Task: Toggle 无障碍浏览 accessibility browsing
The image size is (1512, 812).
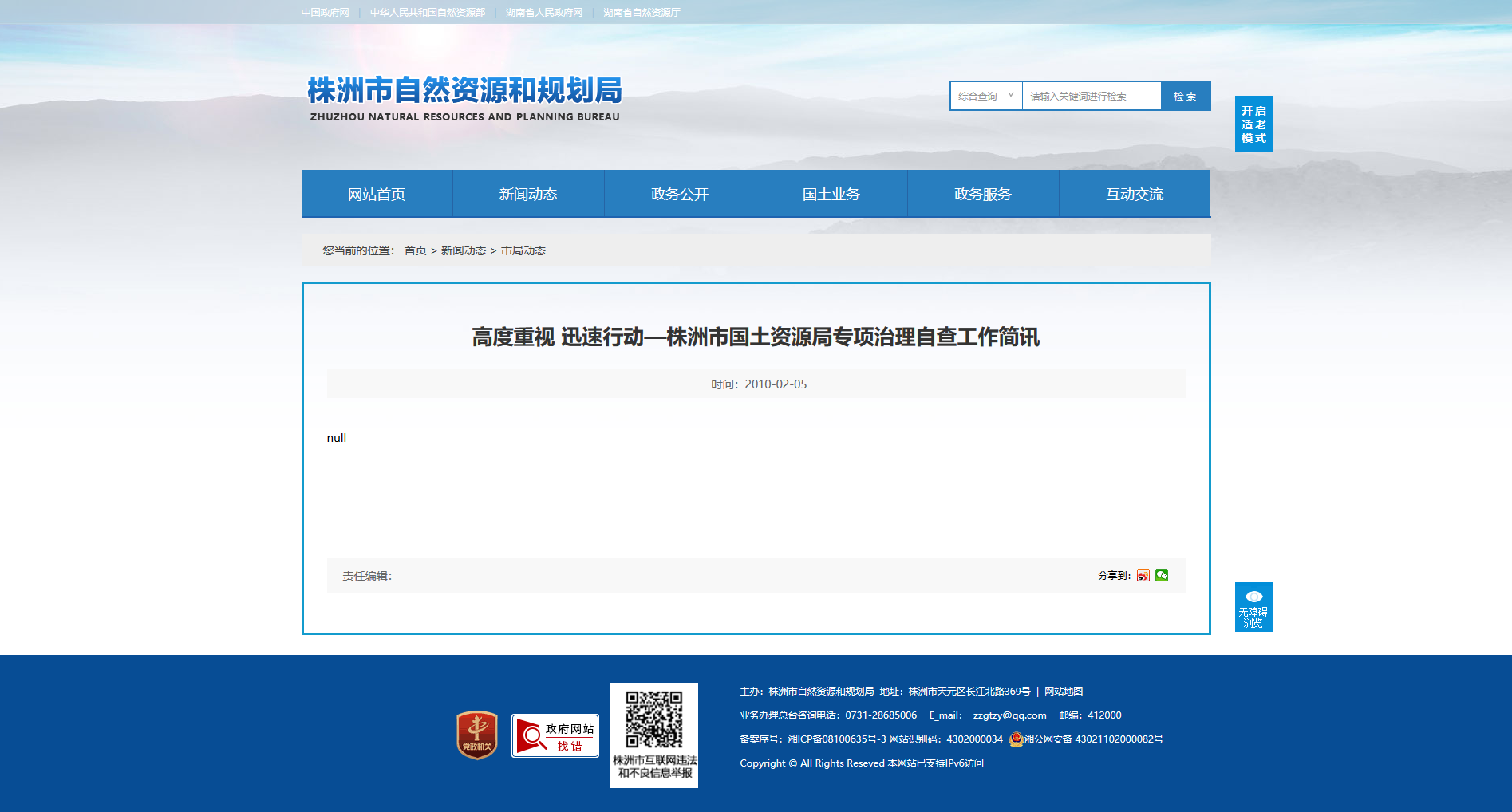Action: pos(1253,607)
